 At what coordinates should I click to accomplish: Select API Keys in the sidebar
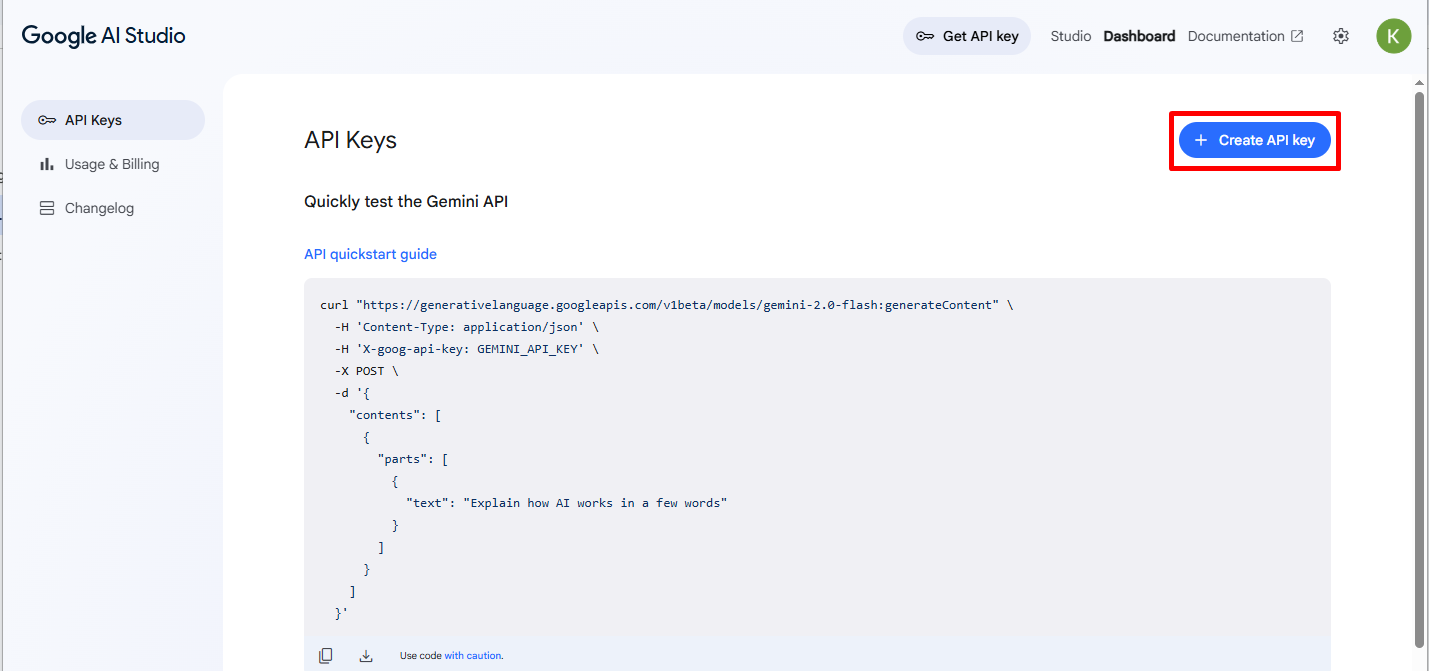pyautogui.click(x=113, y=120)
